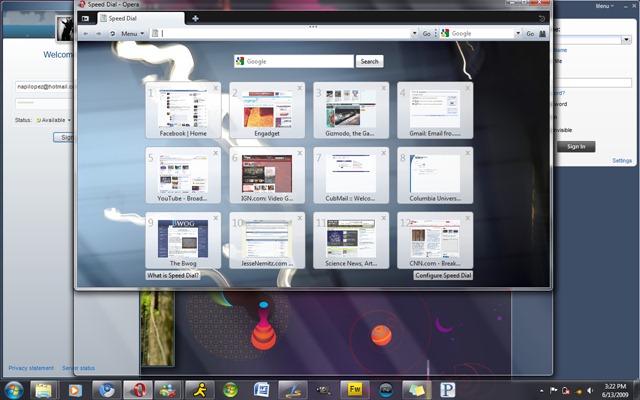The width and height of the screenshot is (640, 400).
Task: Click the Opera panel toggle icon
Action: coord(85,18)
